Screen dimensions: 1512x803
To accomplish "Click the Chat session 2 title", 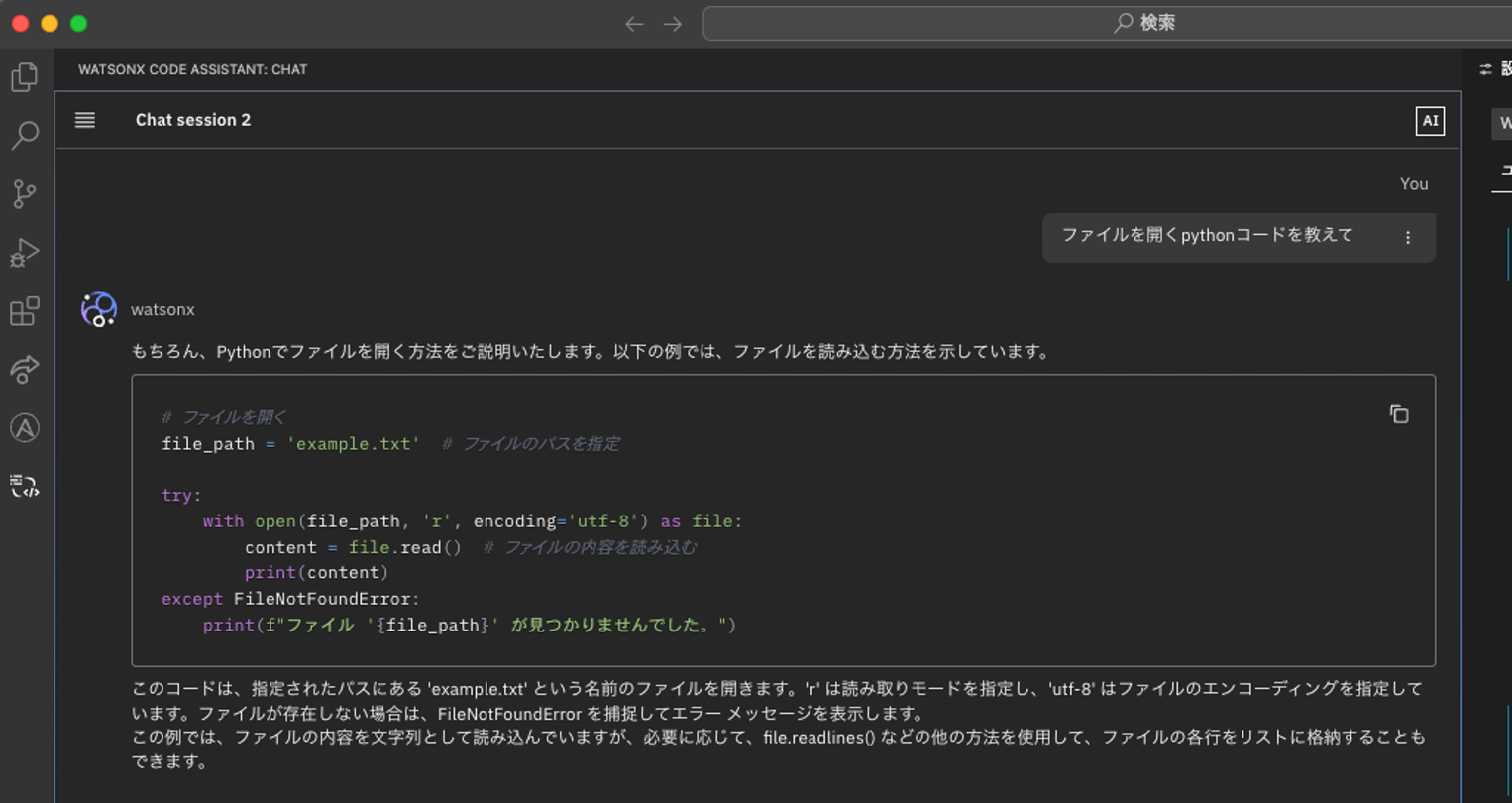I will click(x=193, y=120).
